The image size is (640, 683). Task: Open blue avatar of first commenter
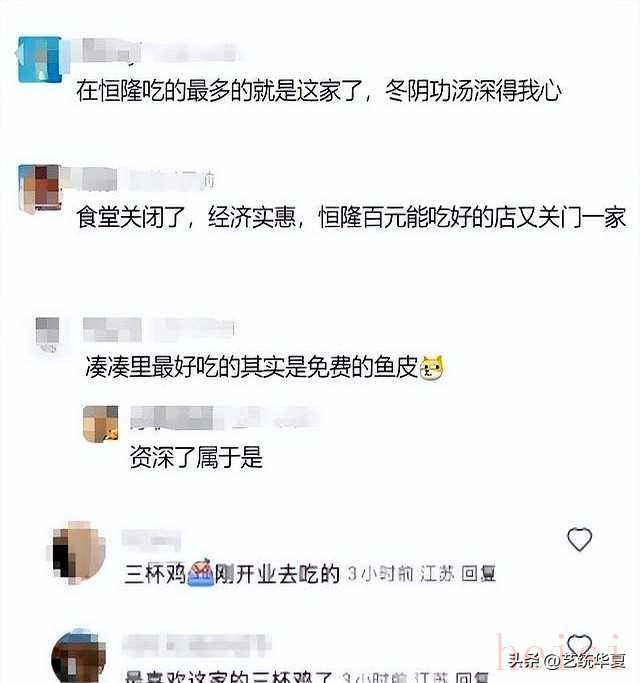(38, 60)
